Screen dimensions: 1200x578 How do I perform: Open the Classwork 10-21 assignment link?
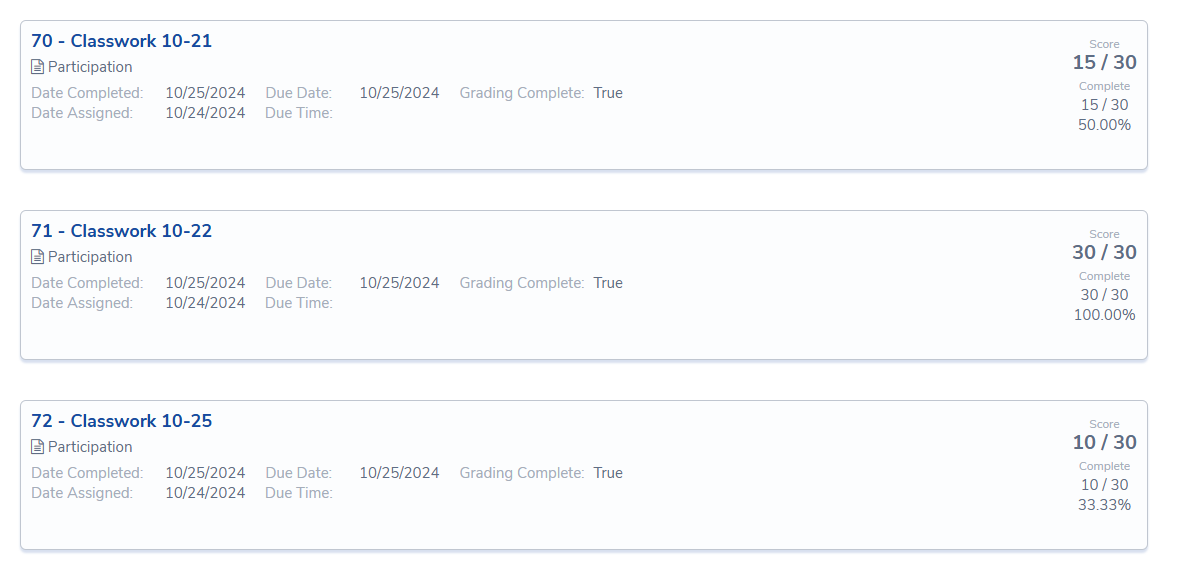pos(122,41)
